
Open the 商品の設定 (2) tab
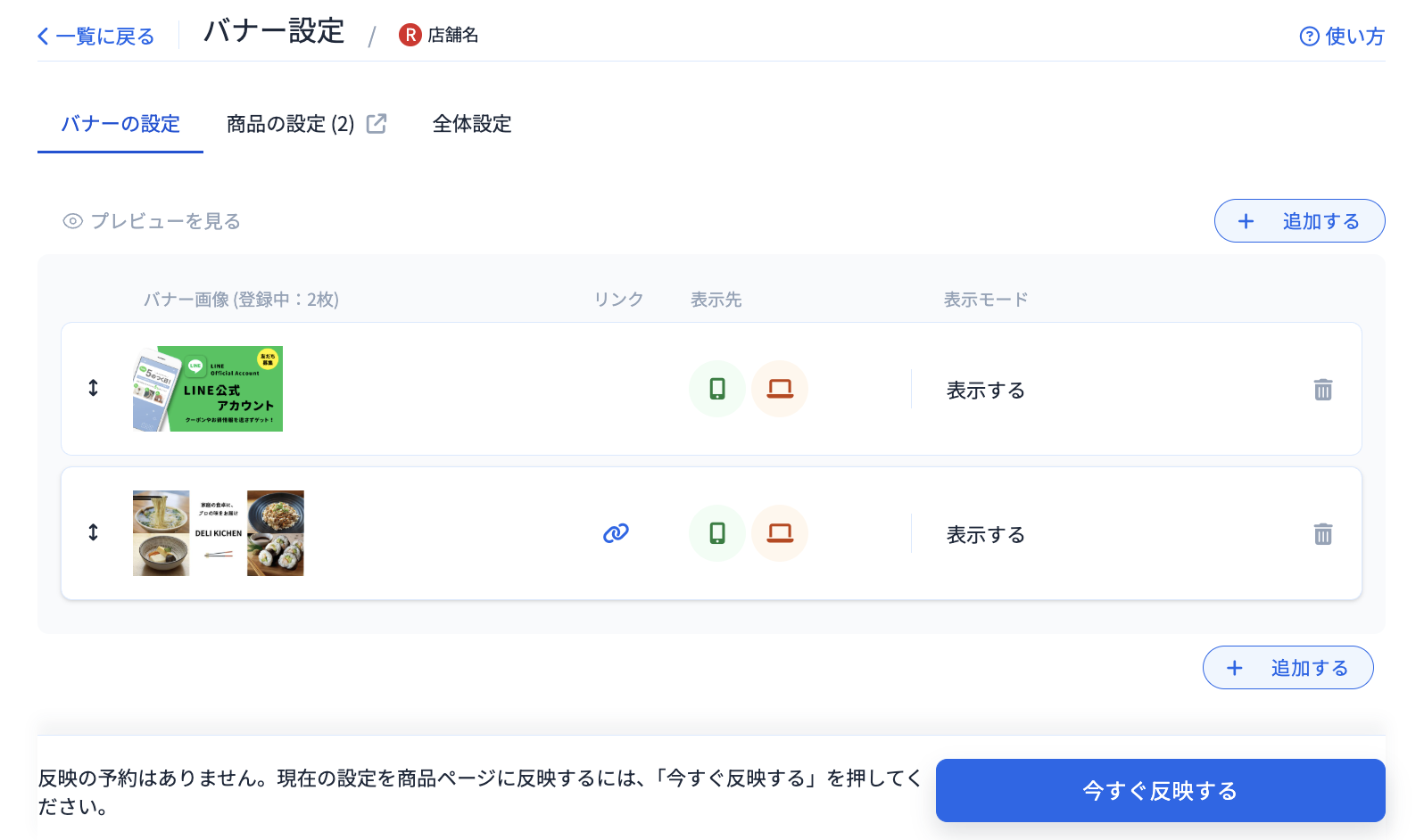click(x=290, y=124)
